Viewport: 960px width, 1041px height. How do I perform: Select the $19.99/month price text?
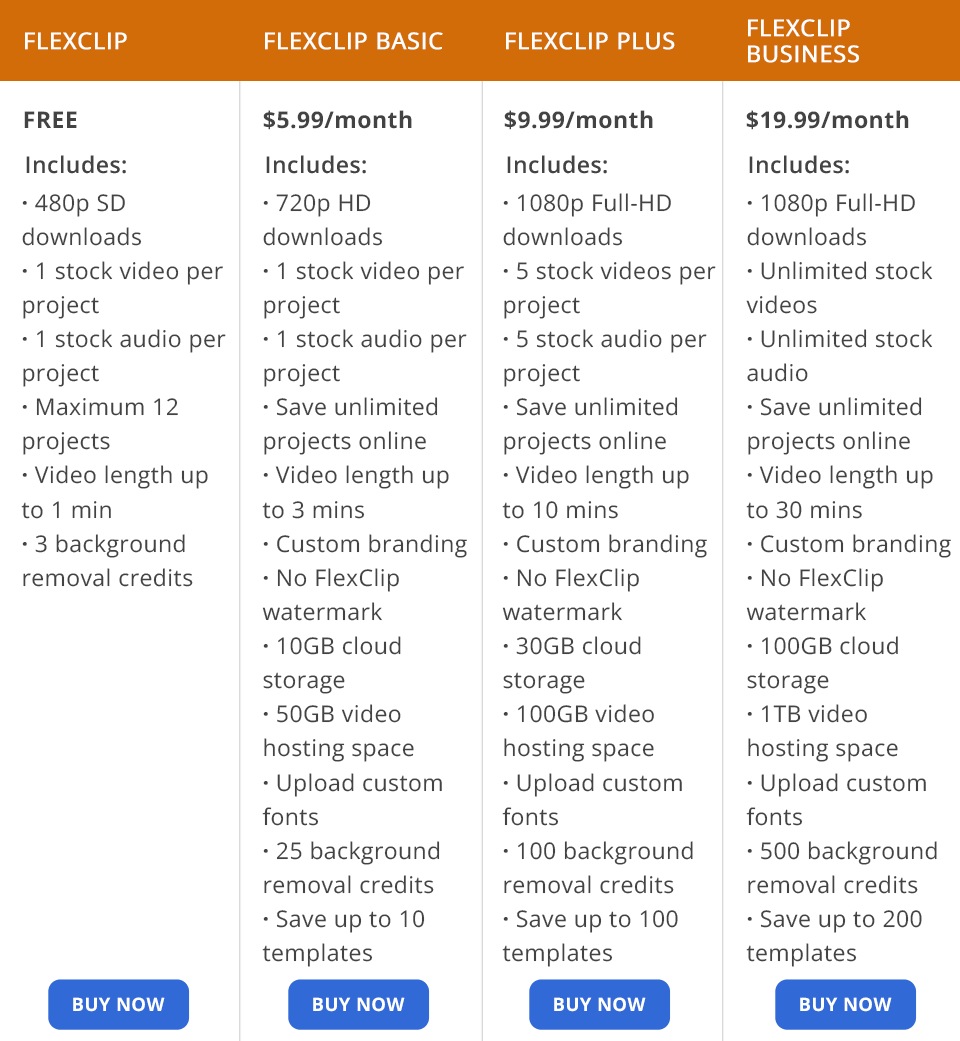tap(827, 120)
